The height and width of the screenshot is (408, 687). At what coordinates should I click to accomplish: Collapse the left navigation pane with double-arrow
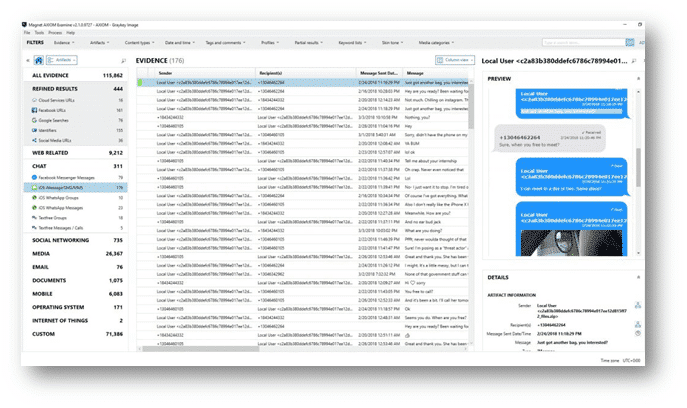[x=28, y=60]
